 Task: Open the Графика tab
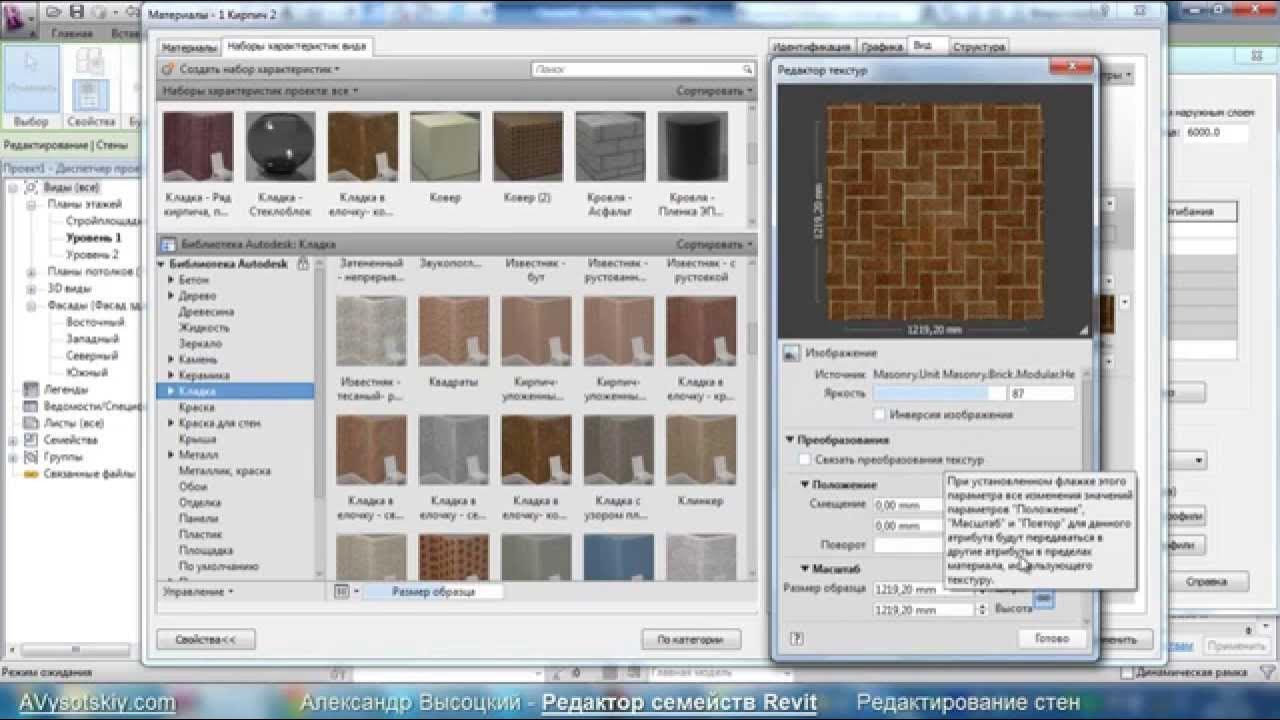pos(882,47)
